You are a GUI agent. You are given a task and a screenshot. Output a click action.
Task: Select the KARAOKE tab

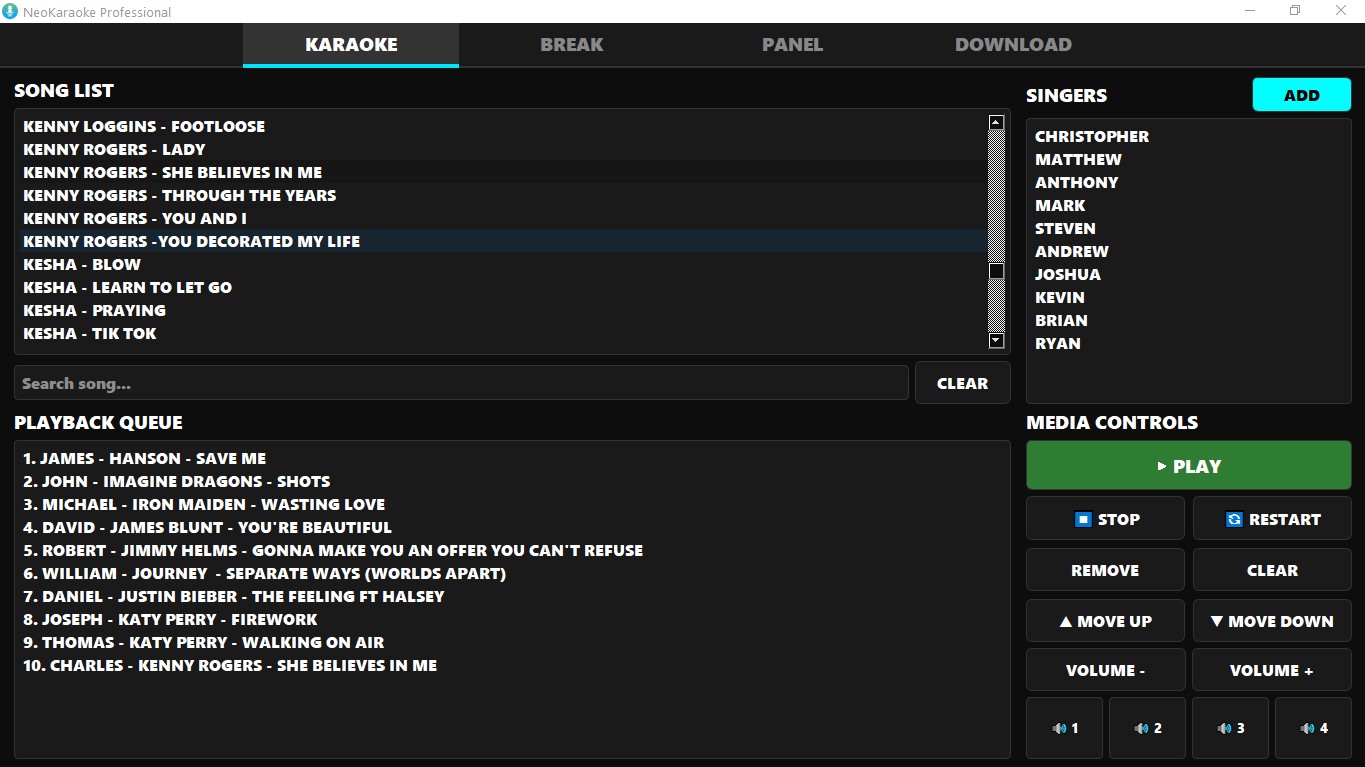click(350, 44)
